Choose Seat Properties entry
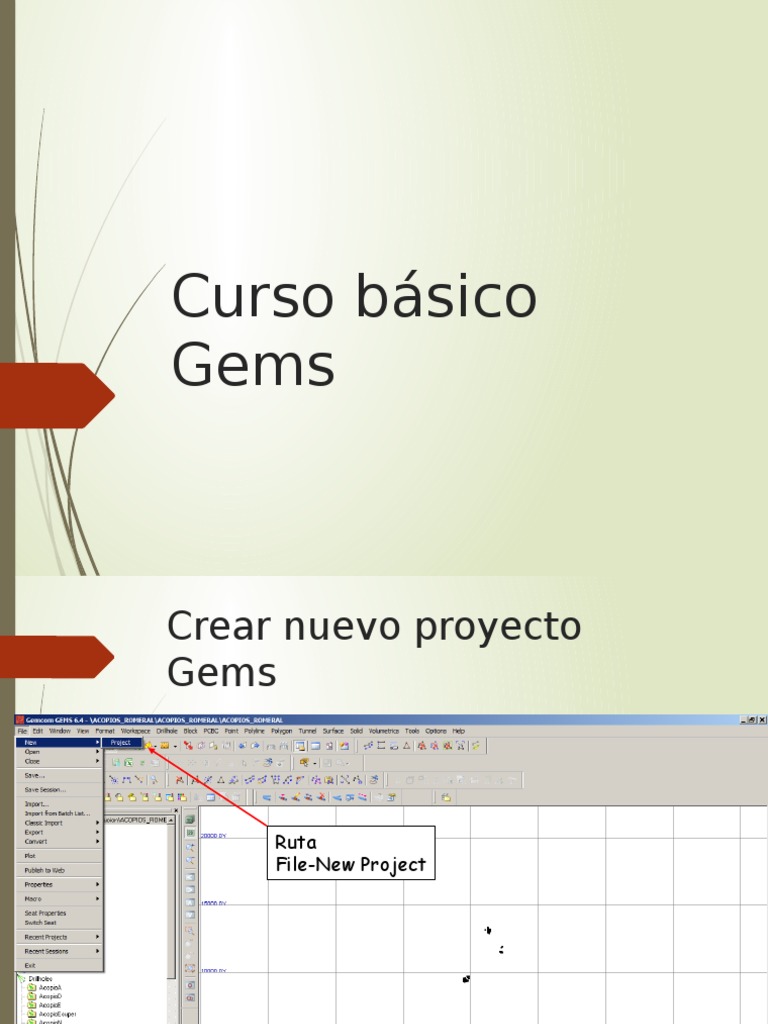The image size is (768, 1024). coord(59,913)
